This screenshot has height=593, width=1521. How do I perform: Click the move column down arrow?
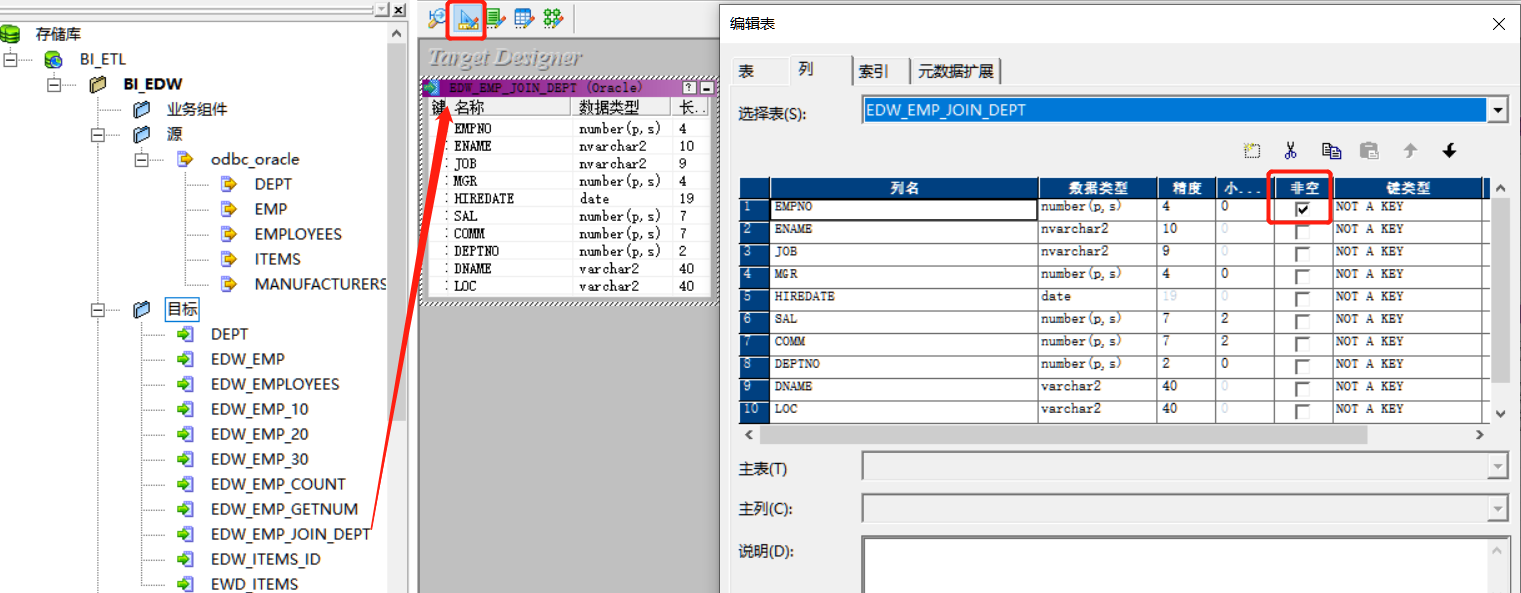[1449, 151]
